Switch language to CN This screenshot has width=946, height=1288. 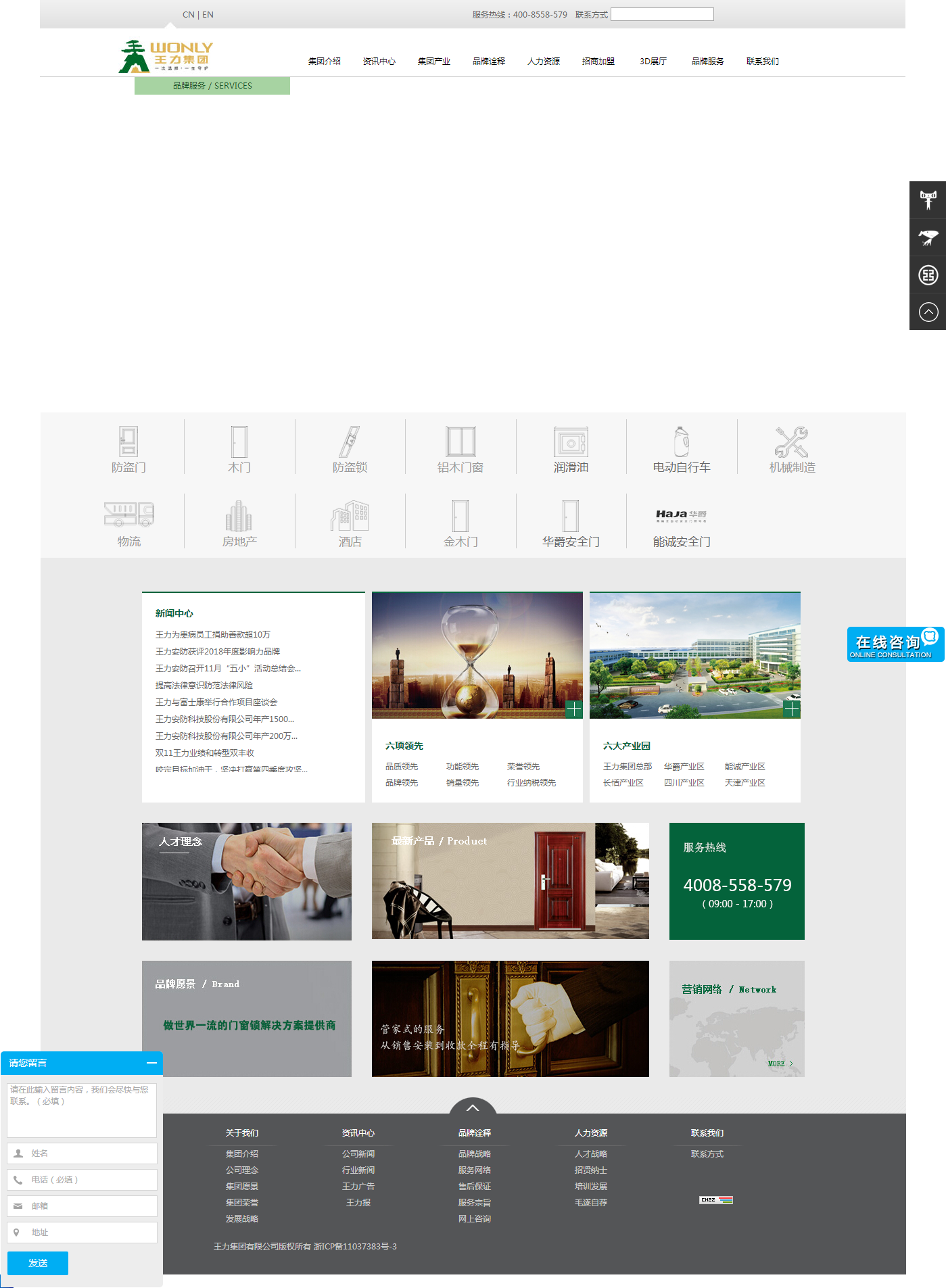pos(188,14)
